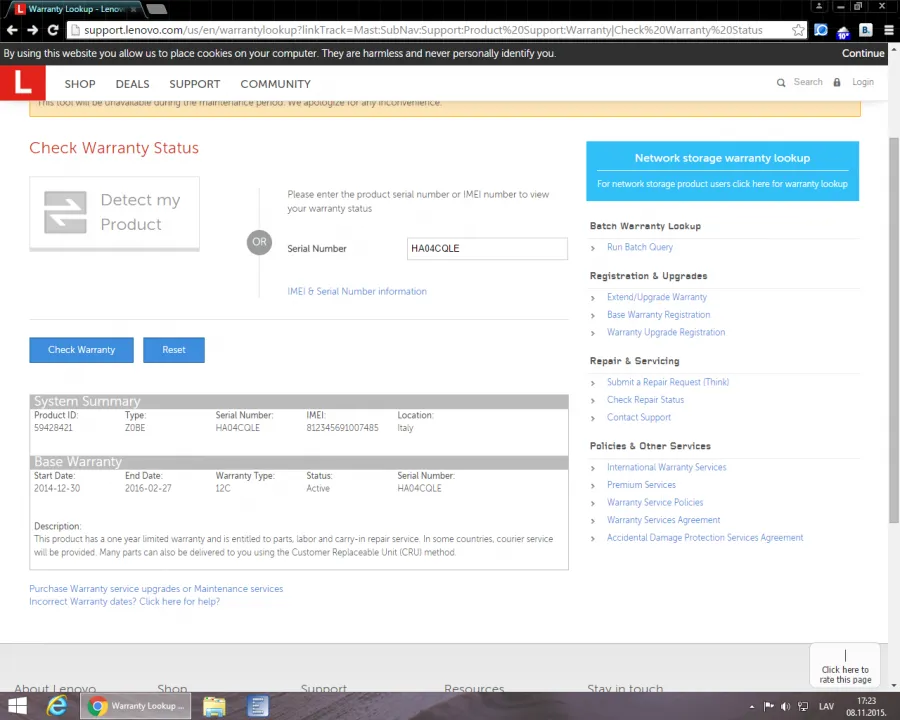Open Extend/Upgrade Warranty link
900x720 pixels.
tap(657, 297)
